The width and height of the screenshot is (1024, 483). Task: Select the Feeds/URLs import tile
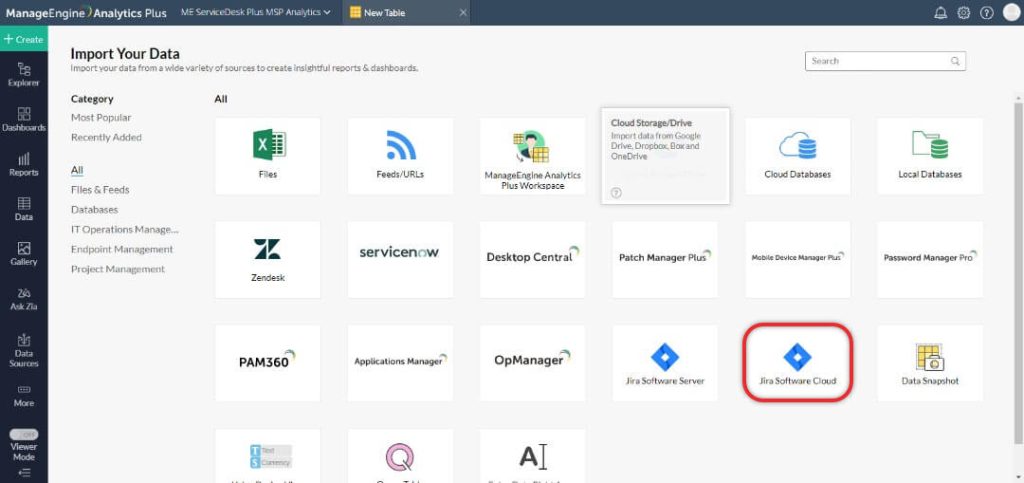coord(400,156)
